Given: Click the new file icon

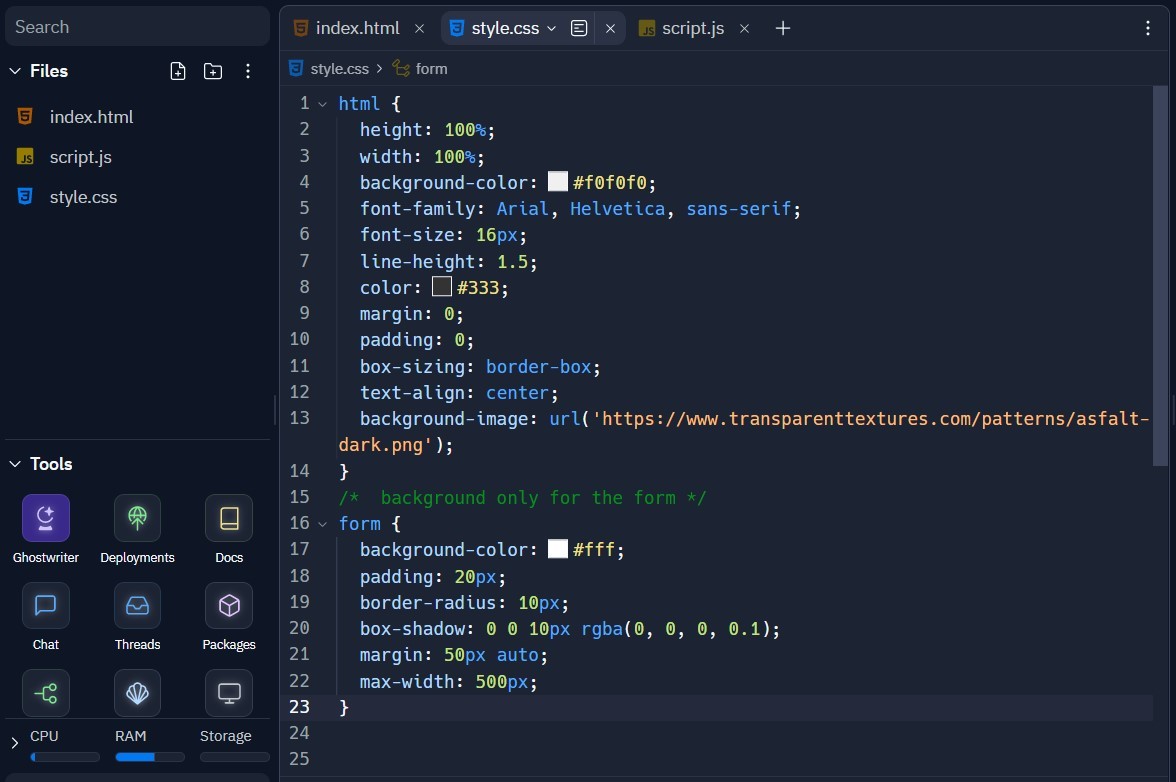Looking at the screenshot, I should coord(178,71).
